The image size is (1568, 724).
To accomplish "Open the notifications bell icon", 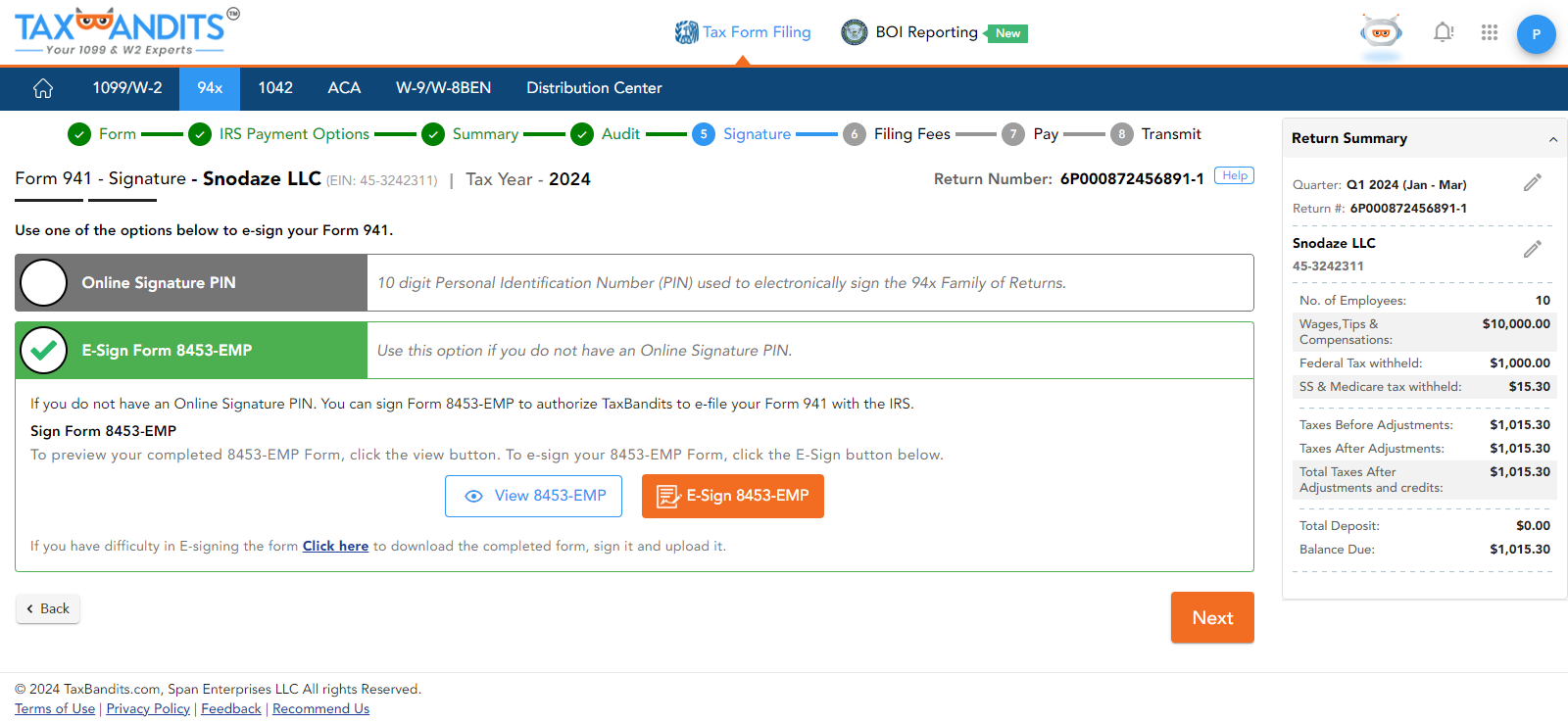I will [1444, 32].
